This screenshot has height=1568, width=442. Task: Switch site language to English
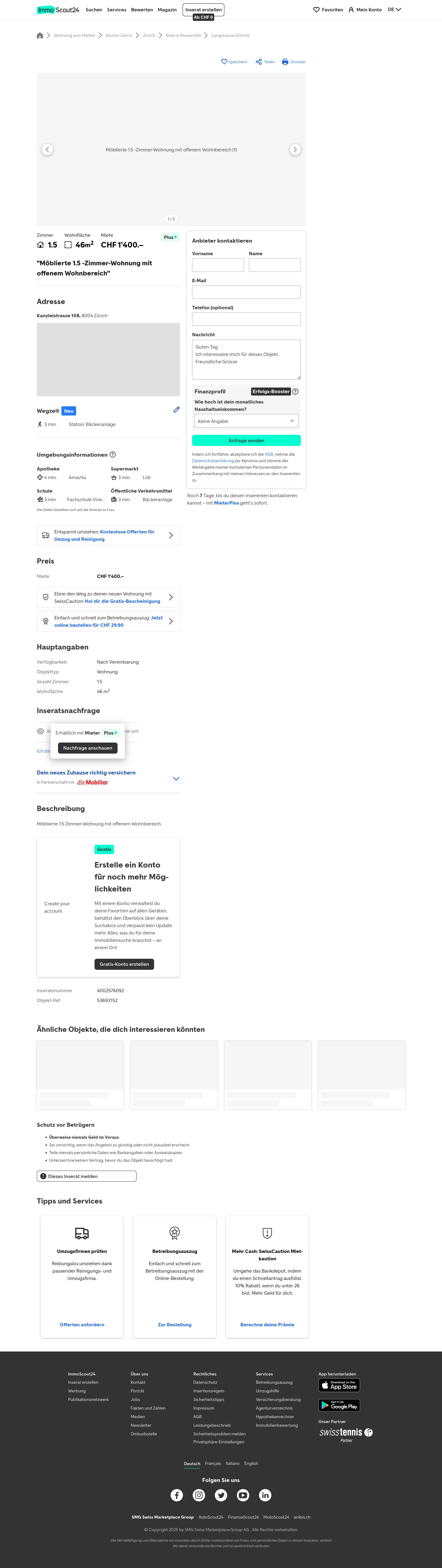pos(251,1463)
